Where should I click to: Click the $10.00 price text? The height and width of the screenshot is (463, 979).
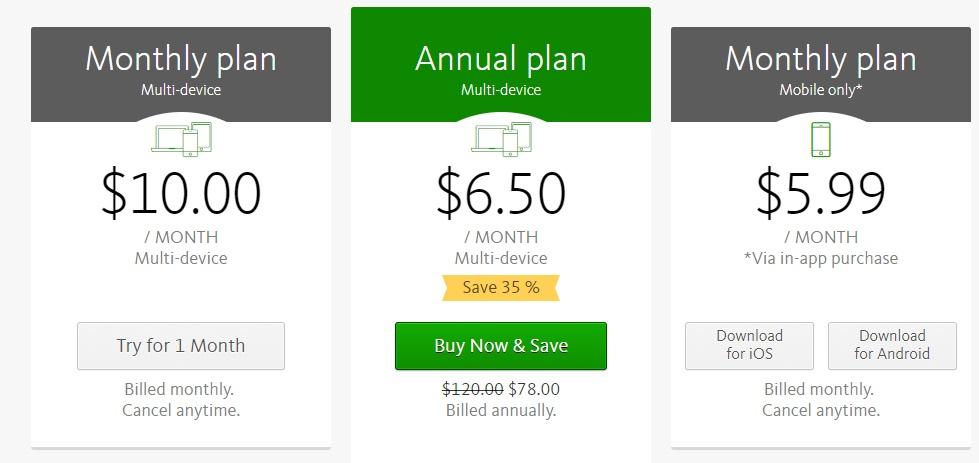[181, 194]
